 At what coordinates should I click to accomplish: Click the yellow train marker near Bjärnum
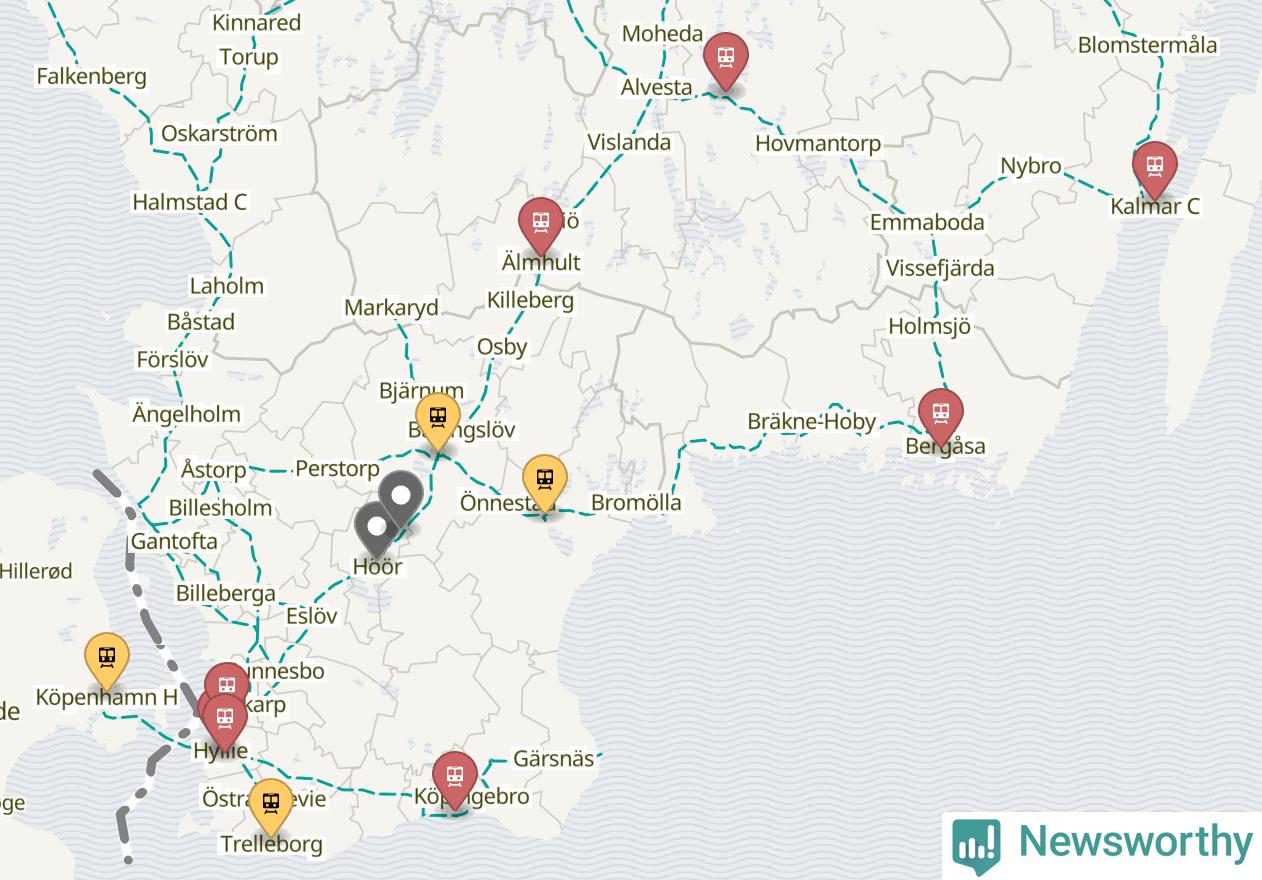(437, 420)
